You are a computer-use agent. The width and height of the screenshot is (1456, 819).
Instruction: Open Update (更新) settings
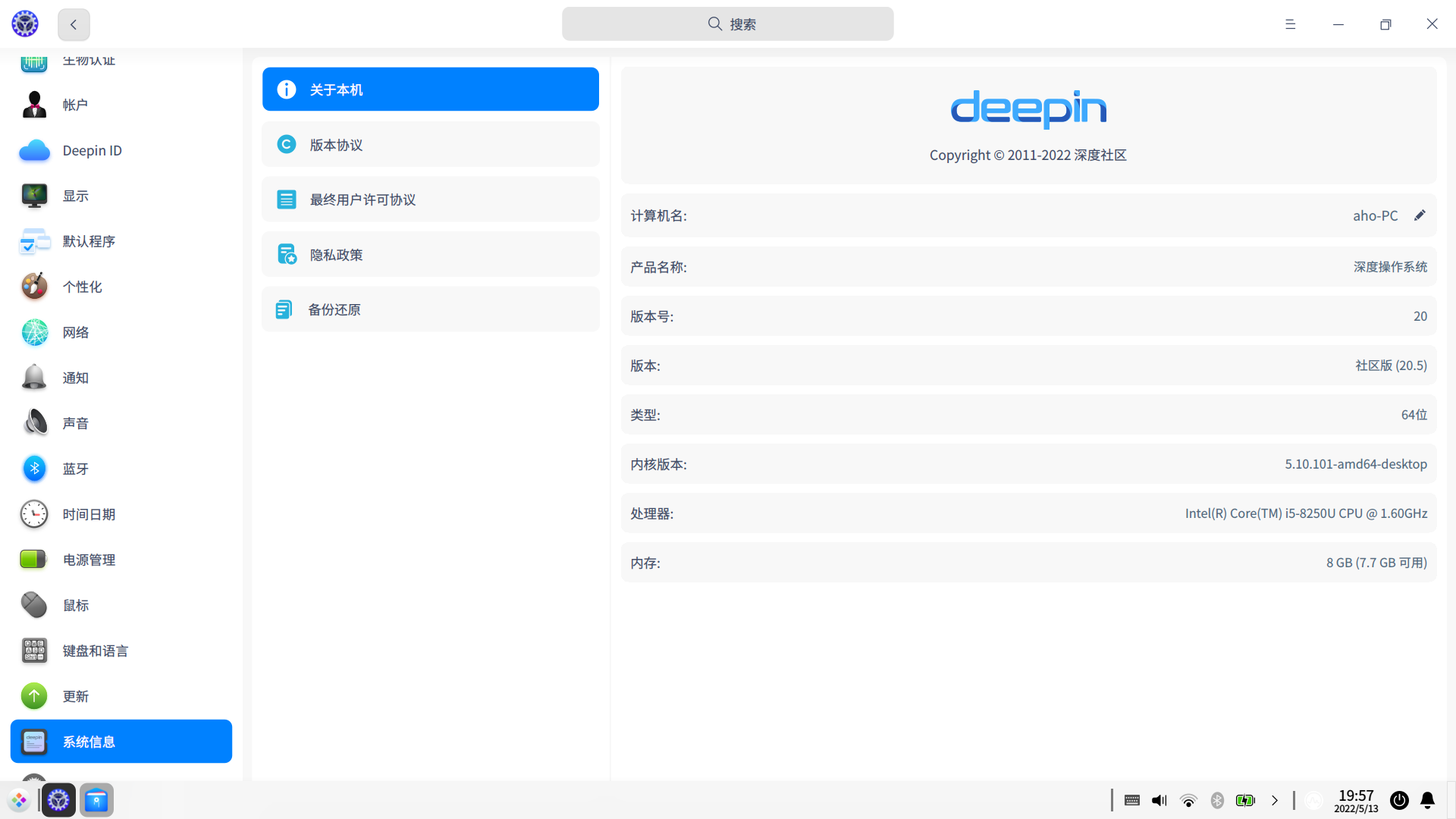coord(75,696)
